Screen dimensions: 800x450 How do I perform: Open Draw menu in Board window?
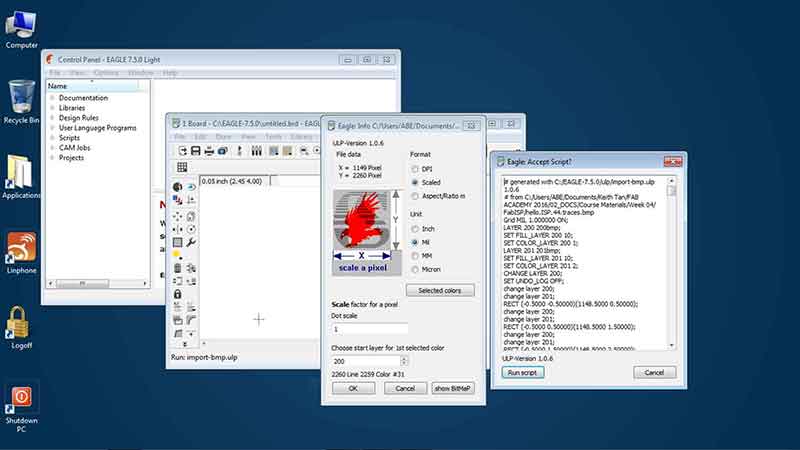coord(223,137)
